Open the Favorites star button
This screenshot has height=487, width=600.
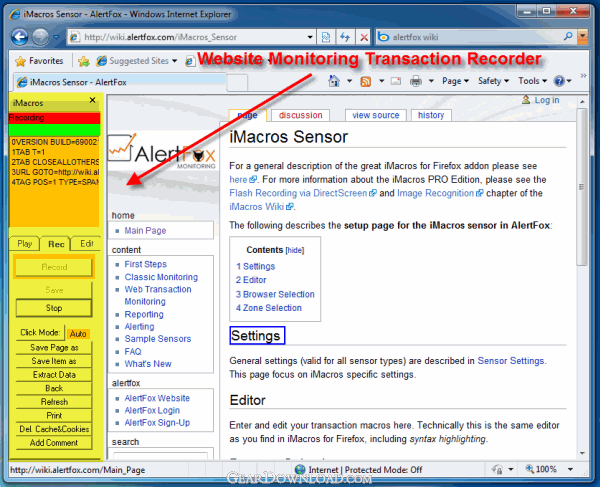coord(39,61)
